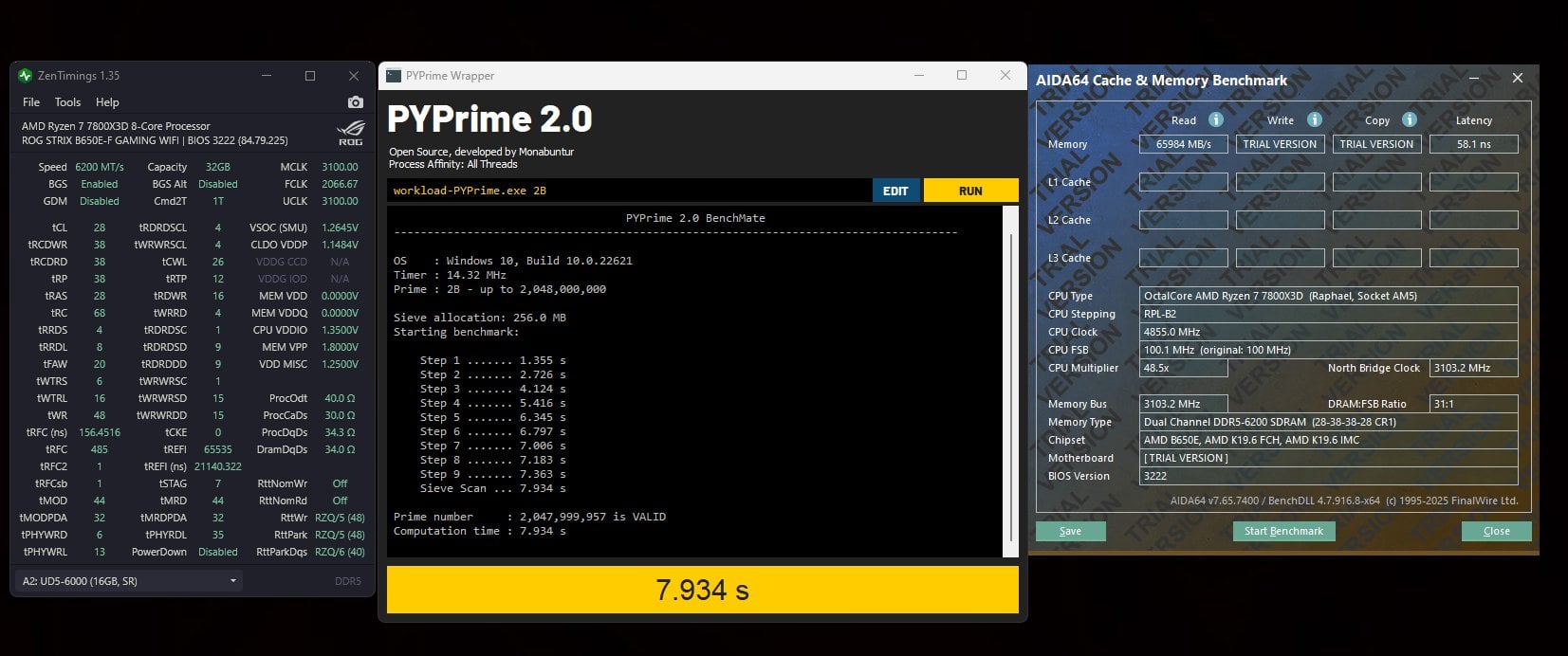Click the tRFC (ns) 156.4516 value
The image size is (1568, 656).
pyautogui.click(x=100, y=432)
